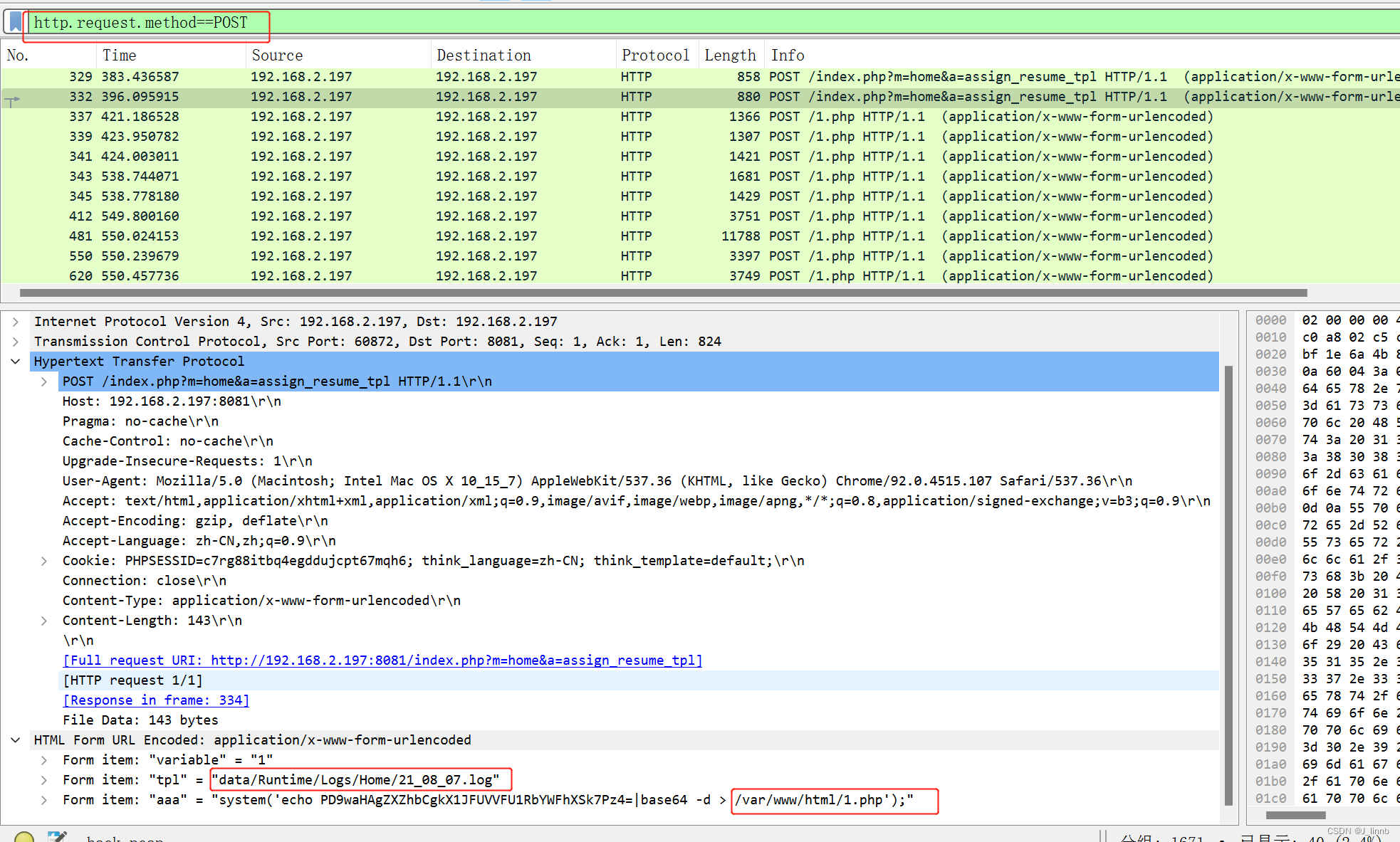Open the Full request URI link

point(382,660)
